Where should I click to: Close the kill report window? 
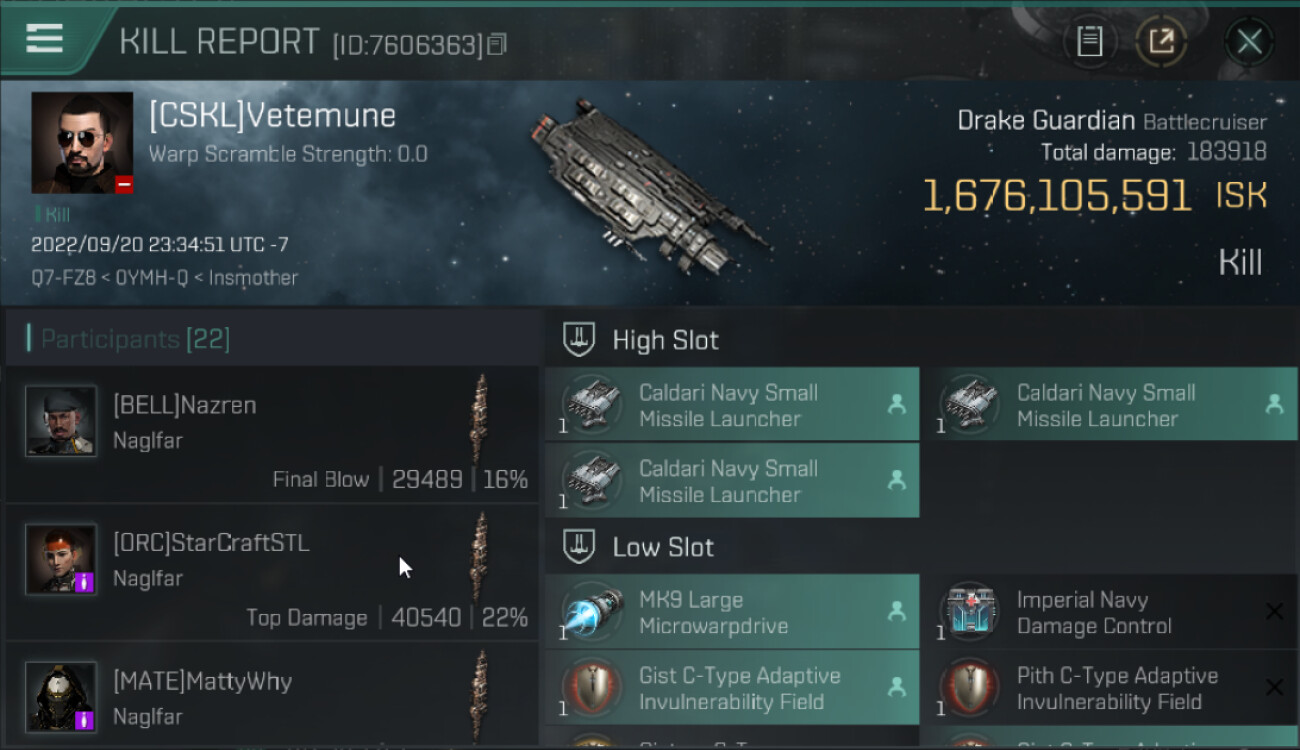(1249, 41)
